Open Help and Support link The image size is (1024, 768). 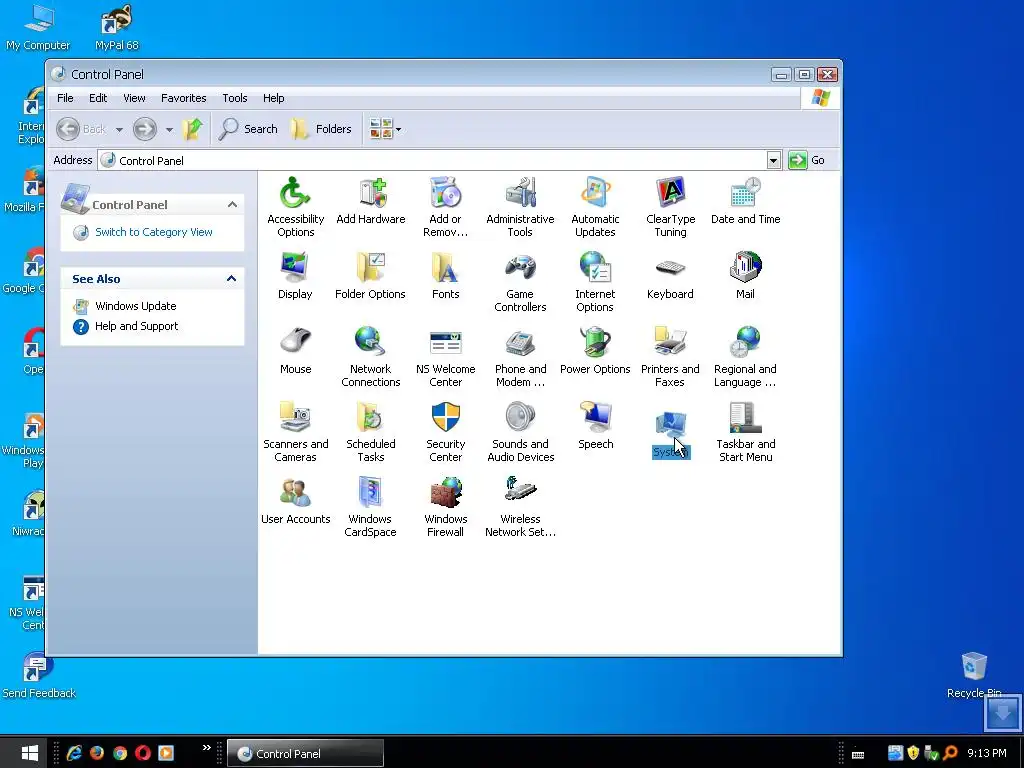click(x=136, y=327)
